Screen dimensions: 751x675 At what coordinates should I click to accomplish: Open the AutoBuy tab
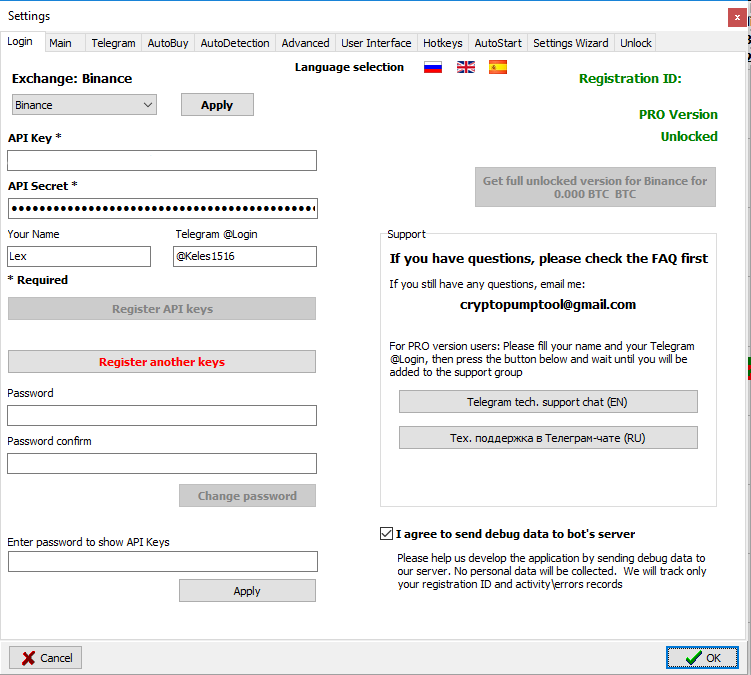(168, 43)
